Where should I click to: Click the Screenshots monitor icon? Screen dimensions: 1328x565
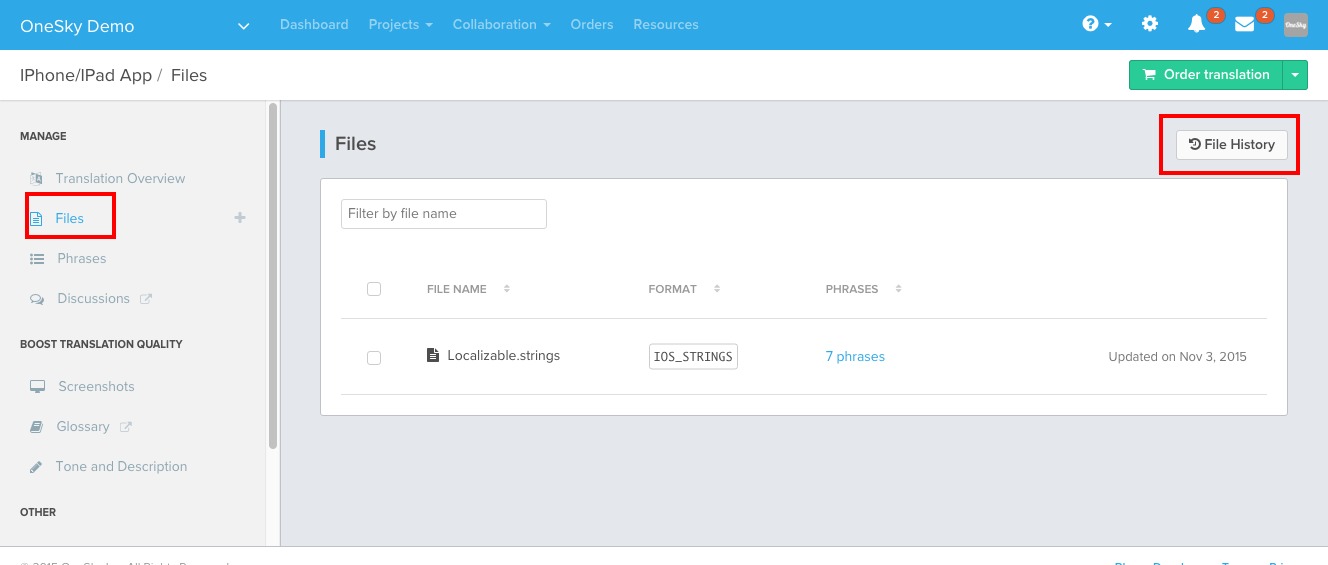38,386
